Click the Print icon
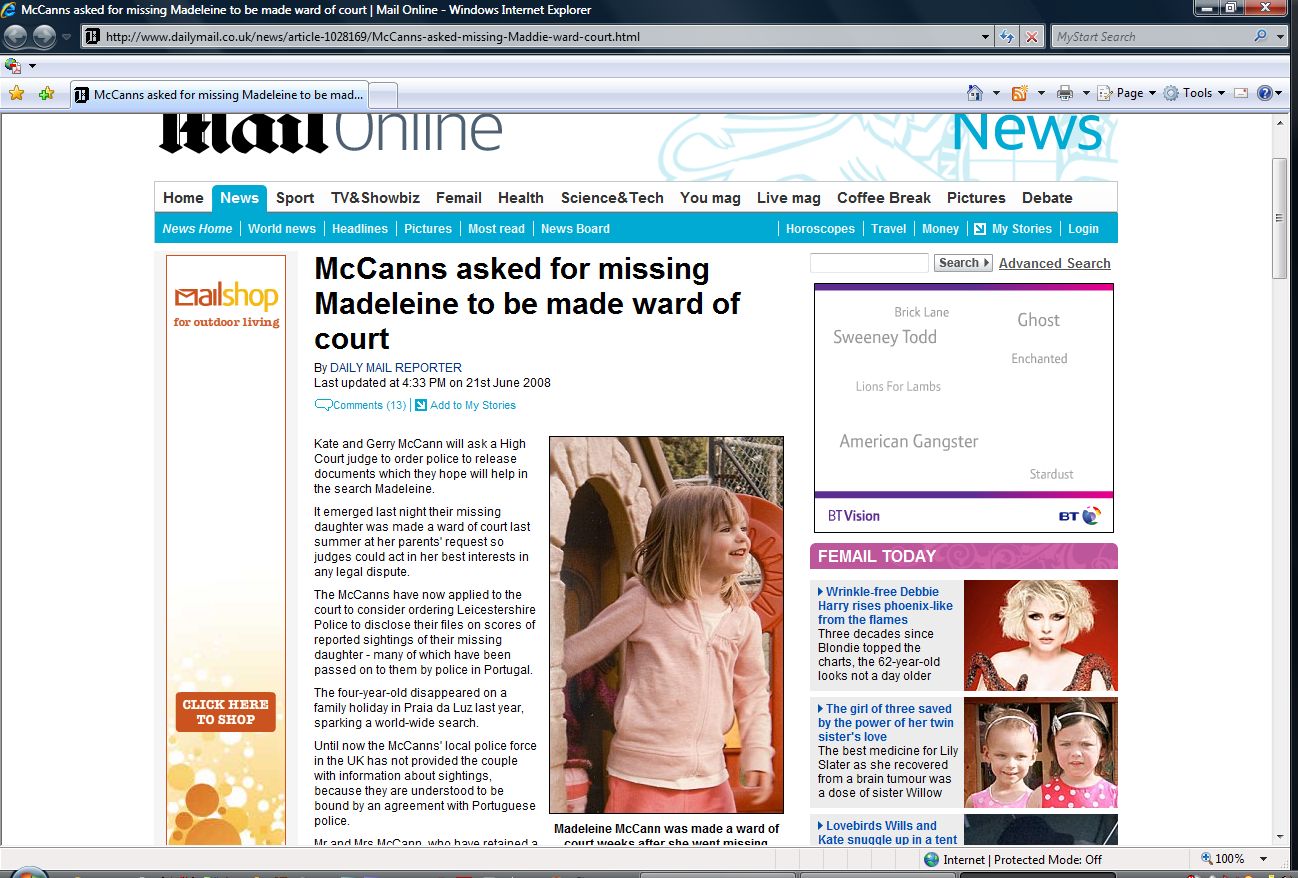 [1065, 93]
